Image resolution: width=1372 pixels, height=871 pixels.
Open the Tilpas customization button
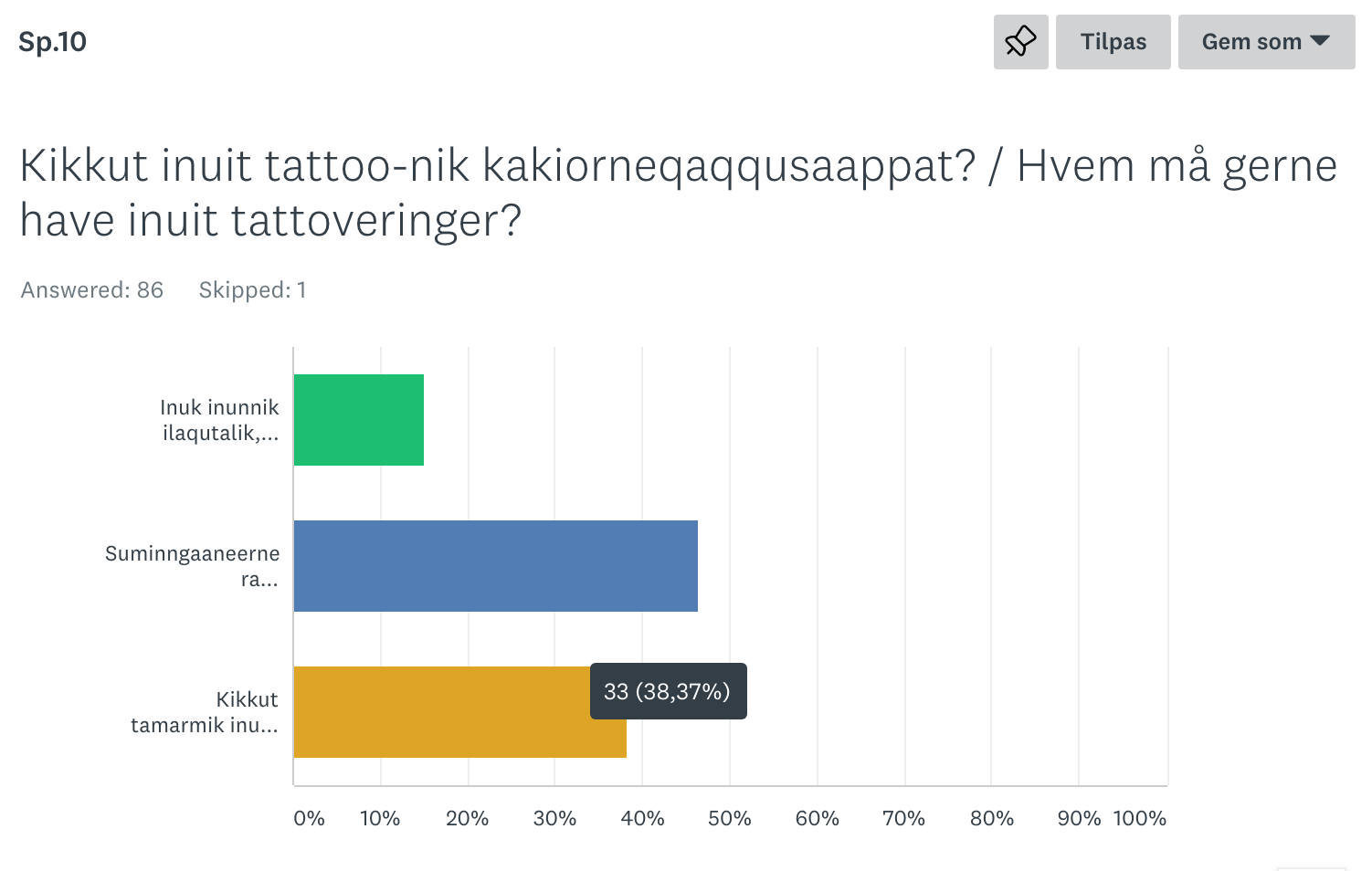tap(1113, 42)
